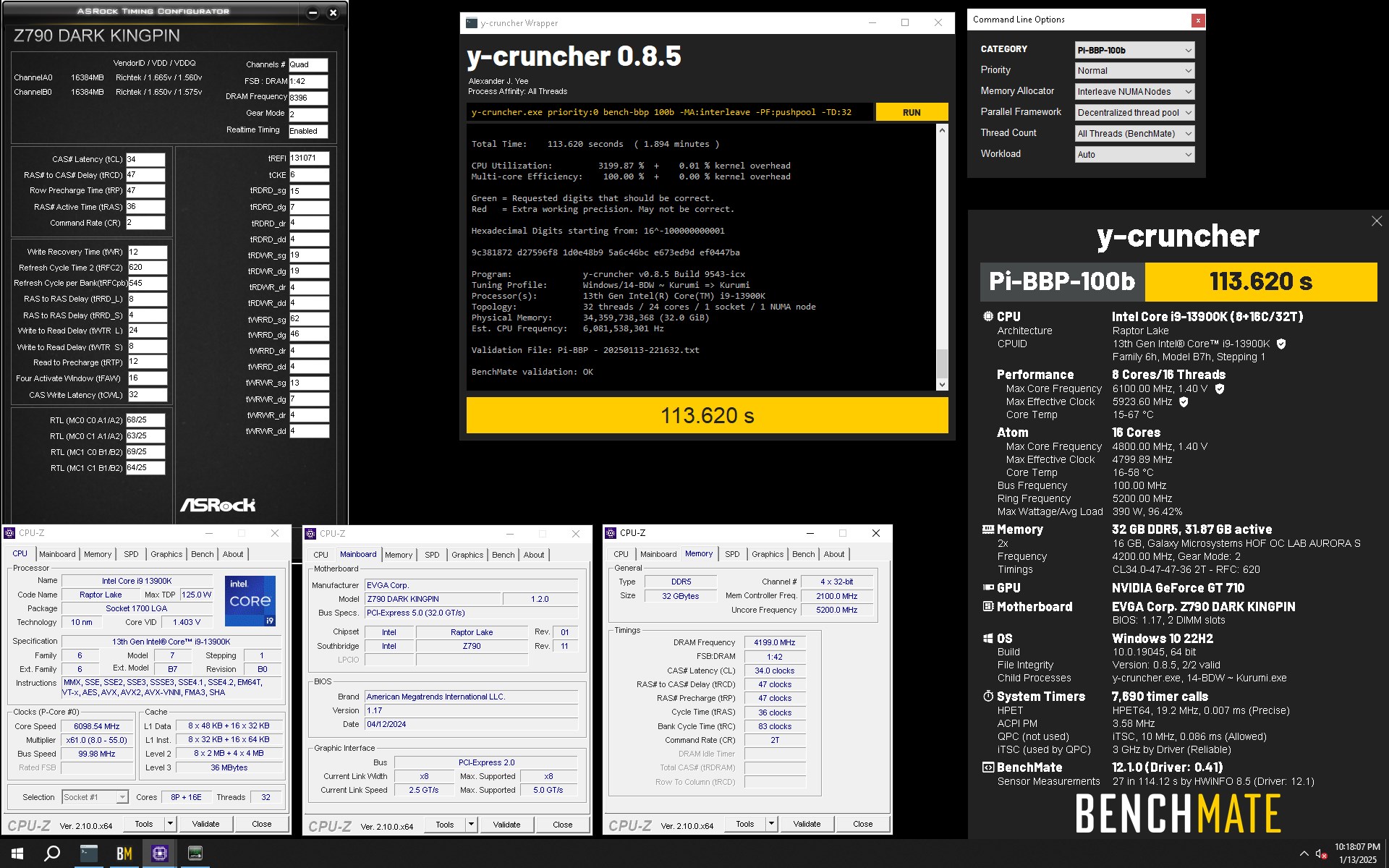The height and width of the screenshot is (868, 1389).
Task: Click the DRAM Frequency field 8396
Action: coord(308,97)
